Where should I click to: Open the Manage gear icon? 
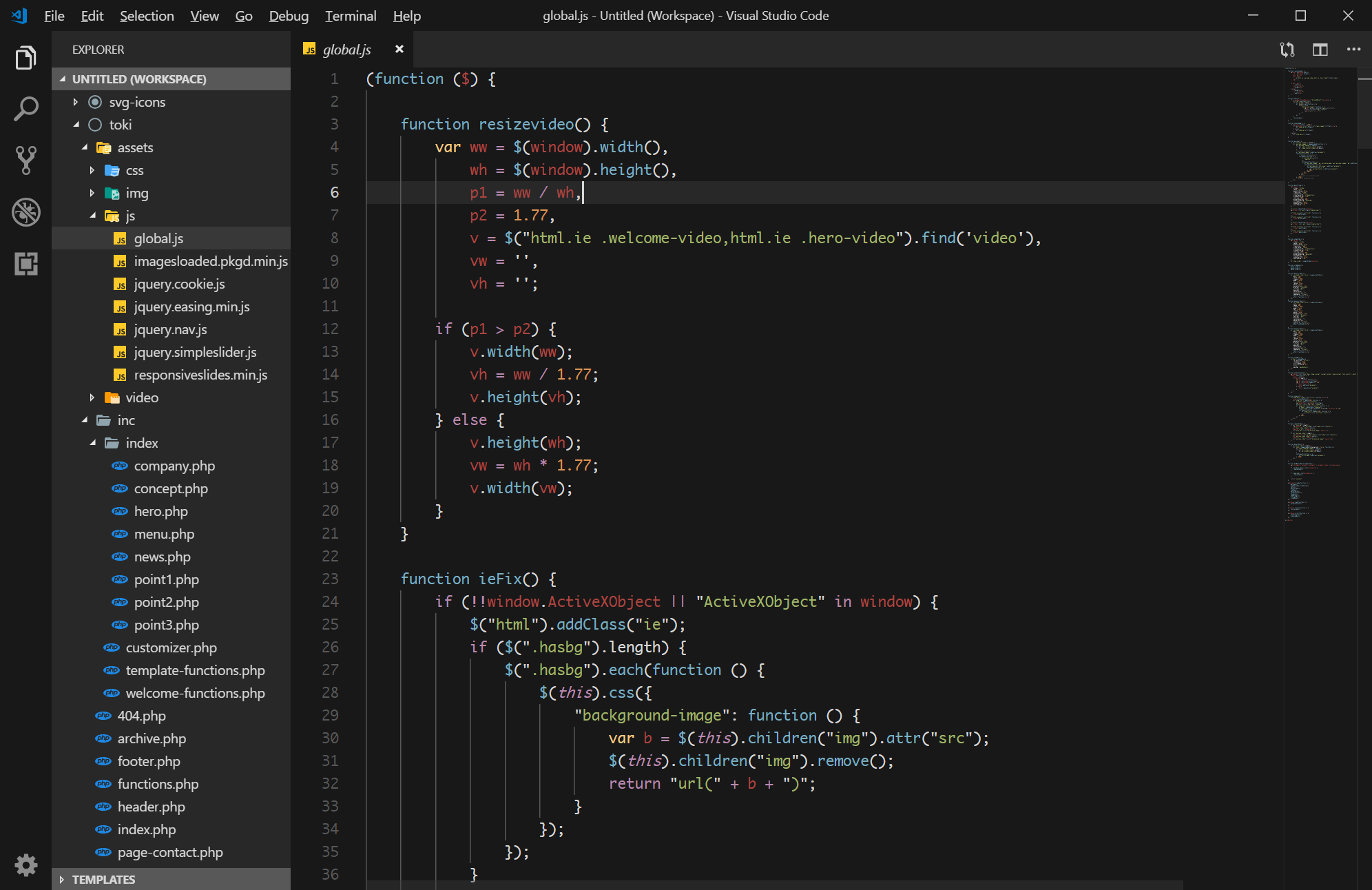pyautogui.click(x=25, y=865)
